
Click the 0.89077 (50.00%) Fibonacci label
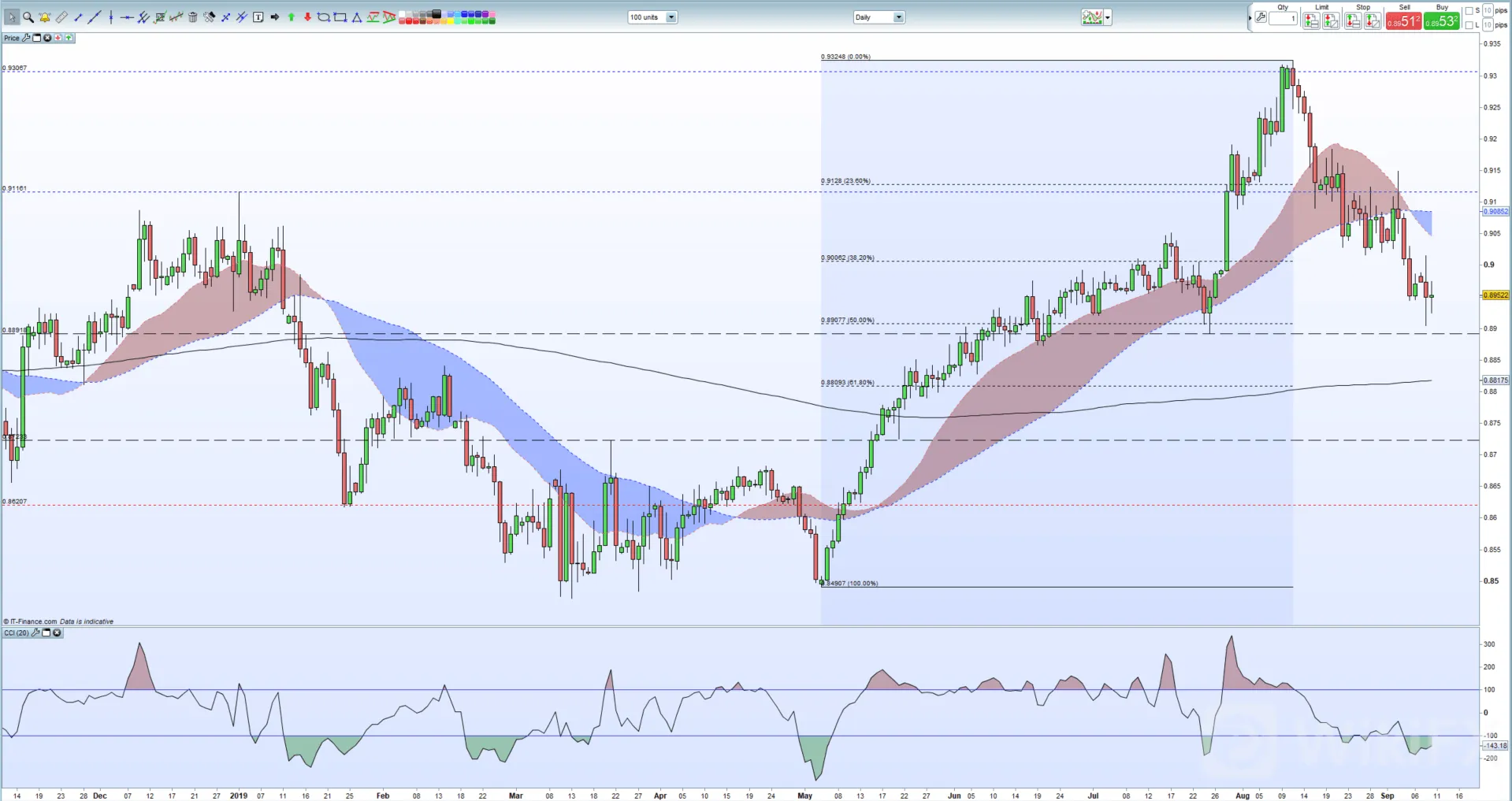click(x=848, y=321)
